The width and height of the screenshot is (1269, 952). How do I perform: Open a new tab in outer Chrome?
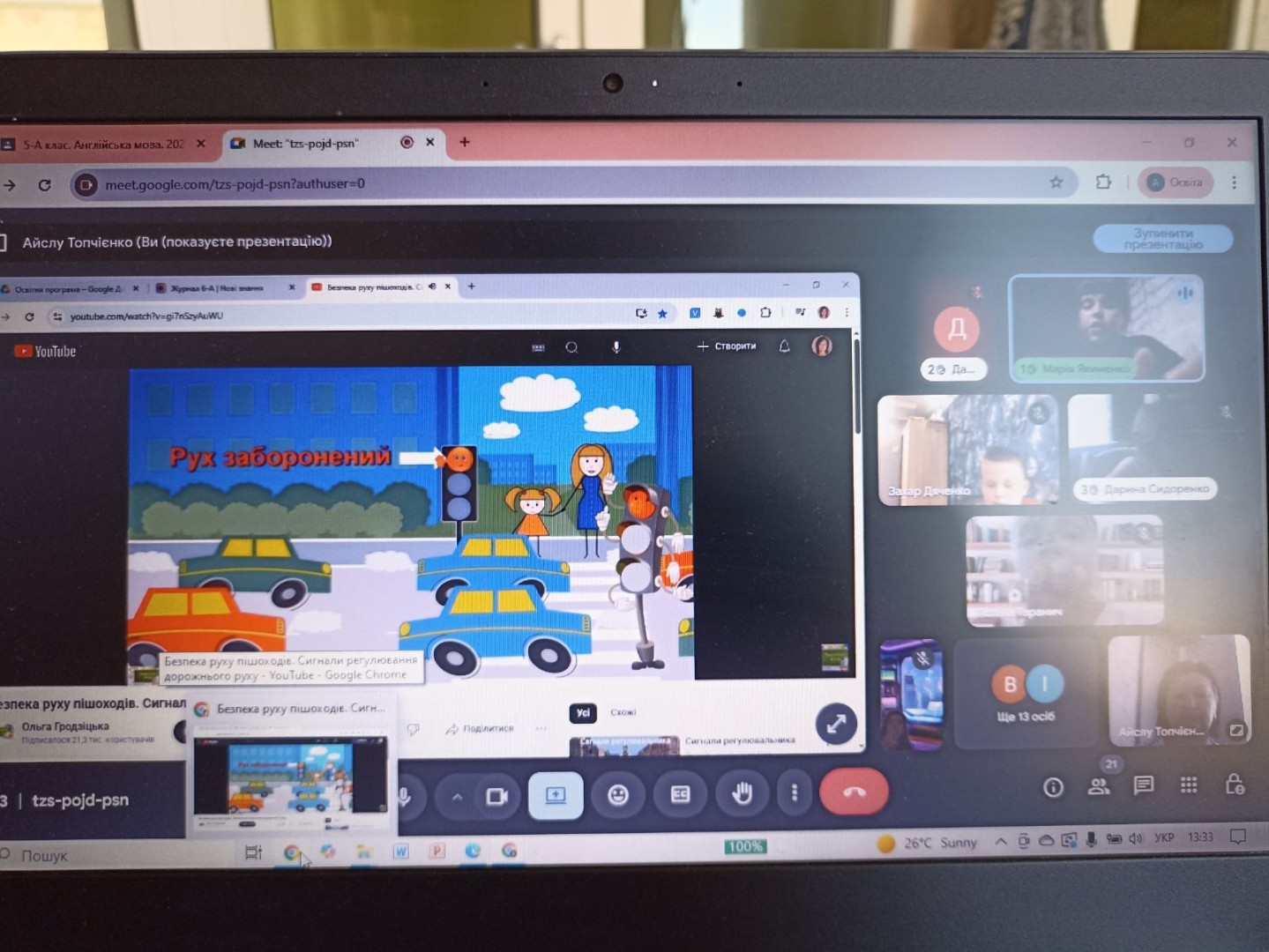pyautogui.click(x=464, y=142)
